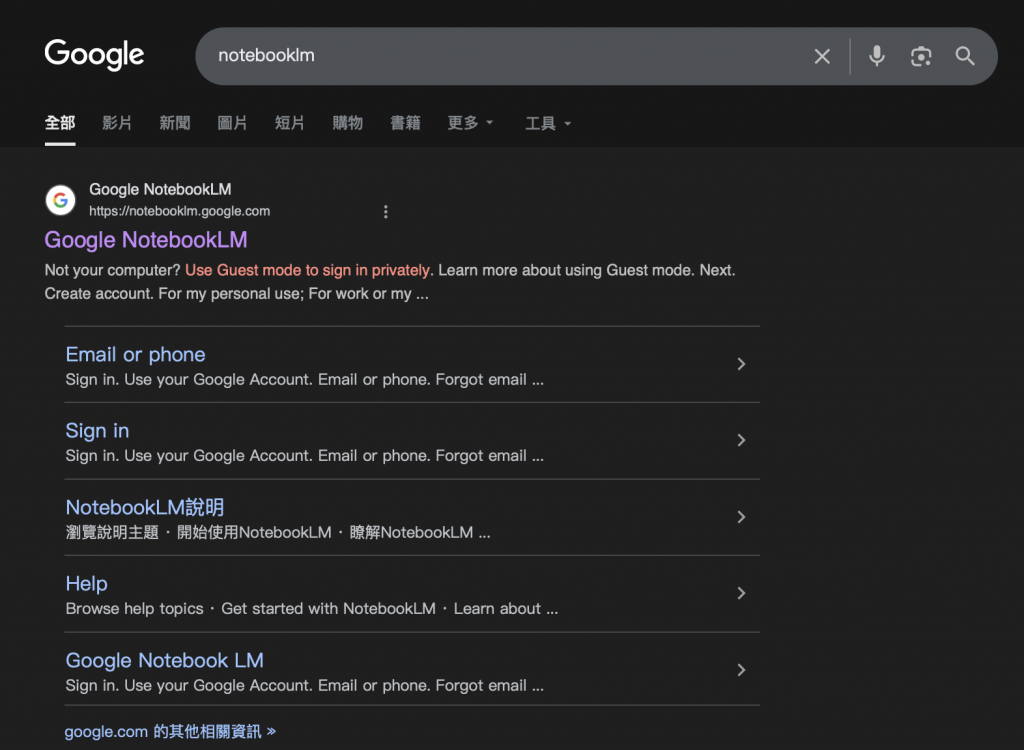Click google.com 的其他相關資訊 link
Viewport: 1024px width, 750px height.
click(x=170, y=731)
